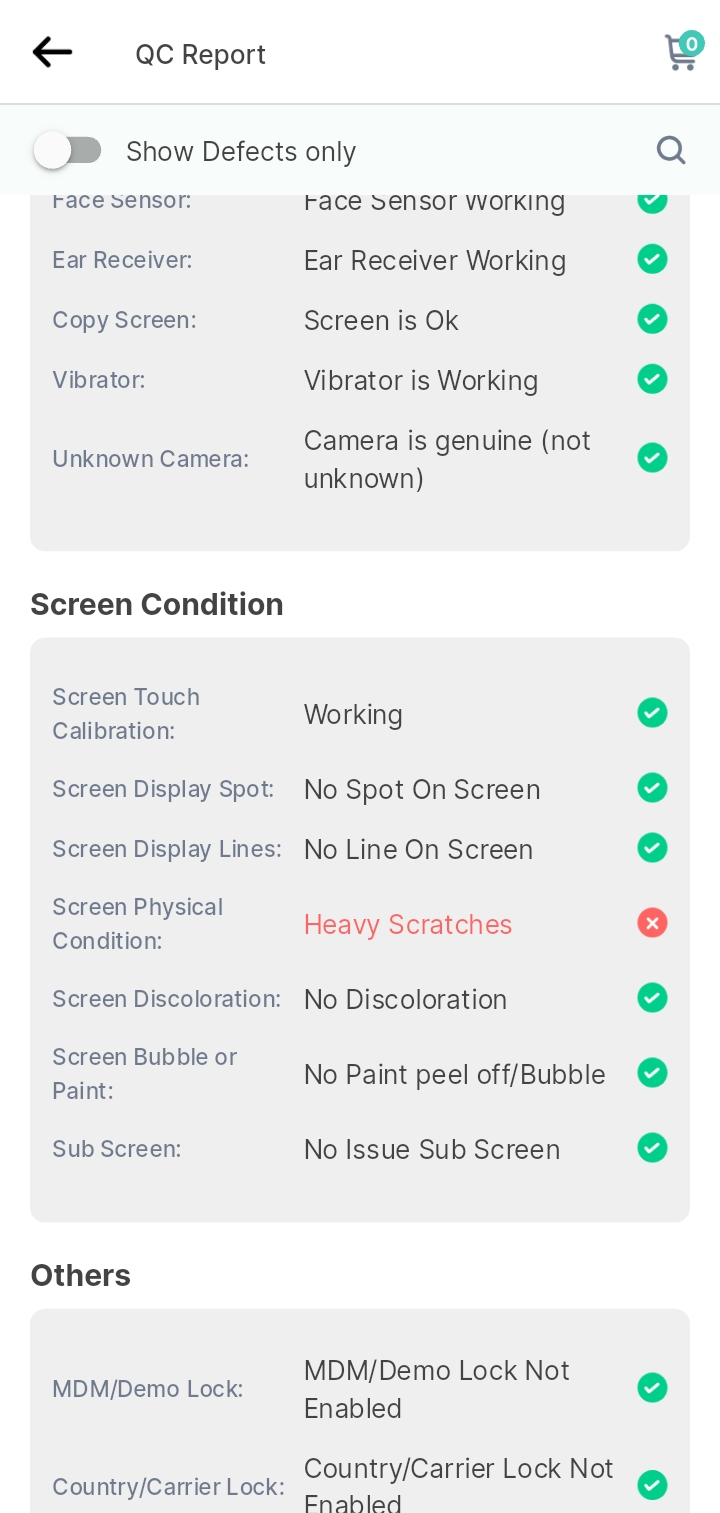This screenshot has width=720, height=1513.
Task: Go back using the arrow icon
Action: pos(52,52)
